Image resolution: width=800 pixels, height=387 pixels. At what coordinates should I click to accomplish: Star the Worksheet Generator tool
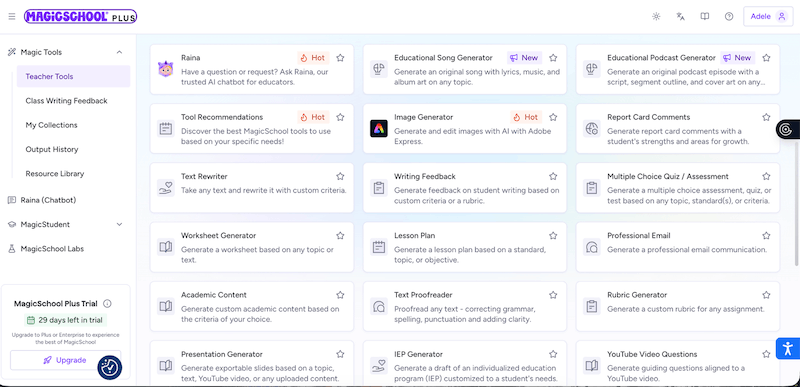tap(340, 235)
